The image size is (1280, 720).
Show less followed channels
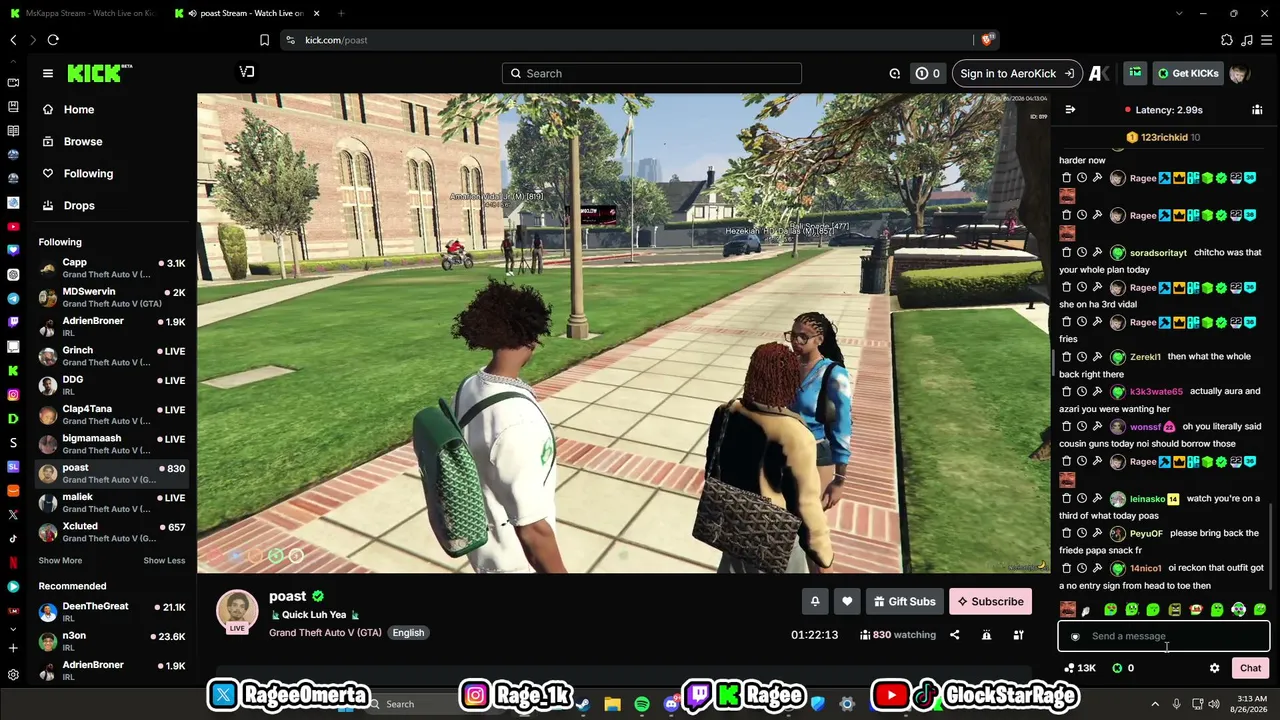(x=164, y=561)
